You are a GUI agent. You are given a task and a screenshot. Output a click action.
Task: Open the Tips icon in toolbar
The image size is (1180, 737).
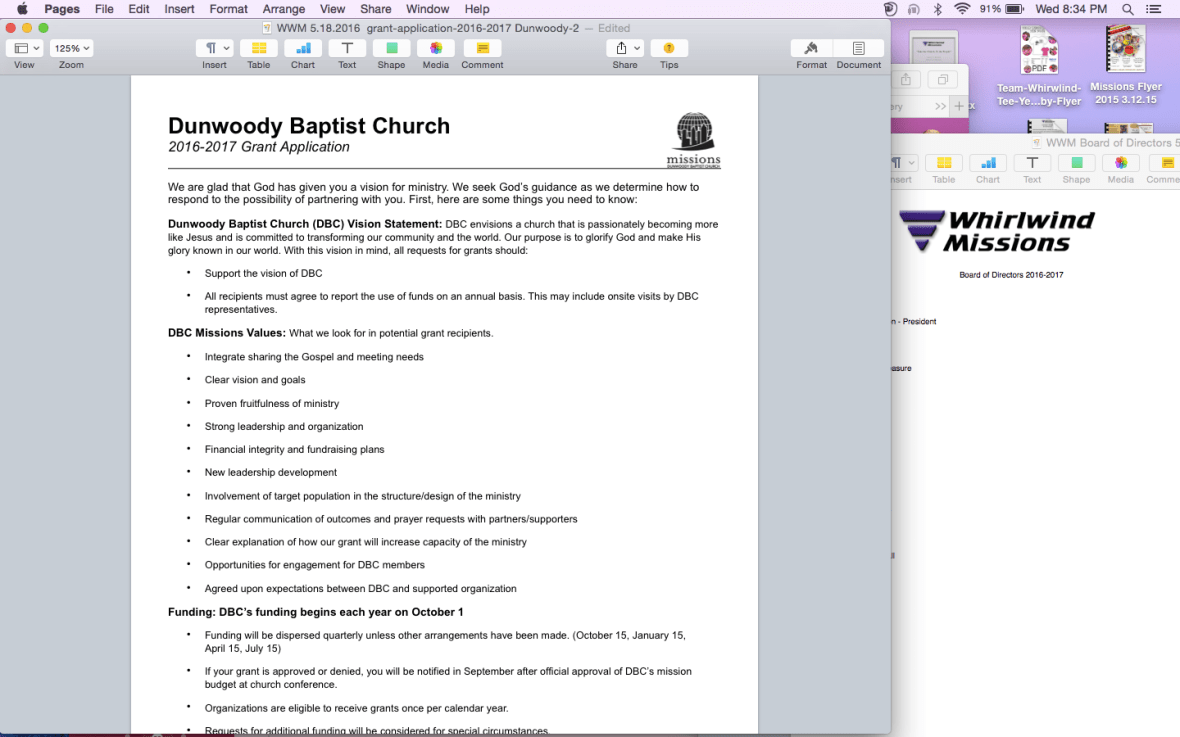pyautogui.click(x=669, y=48)
